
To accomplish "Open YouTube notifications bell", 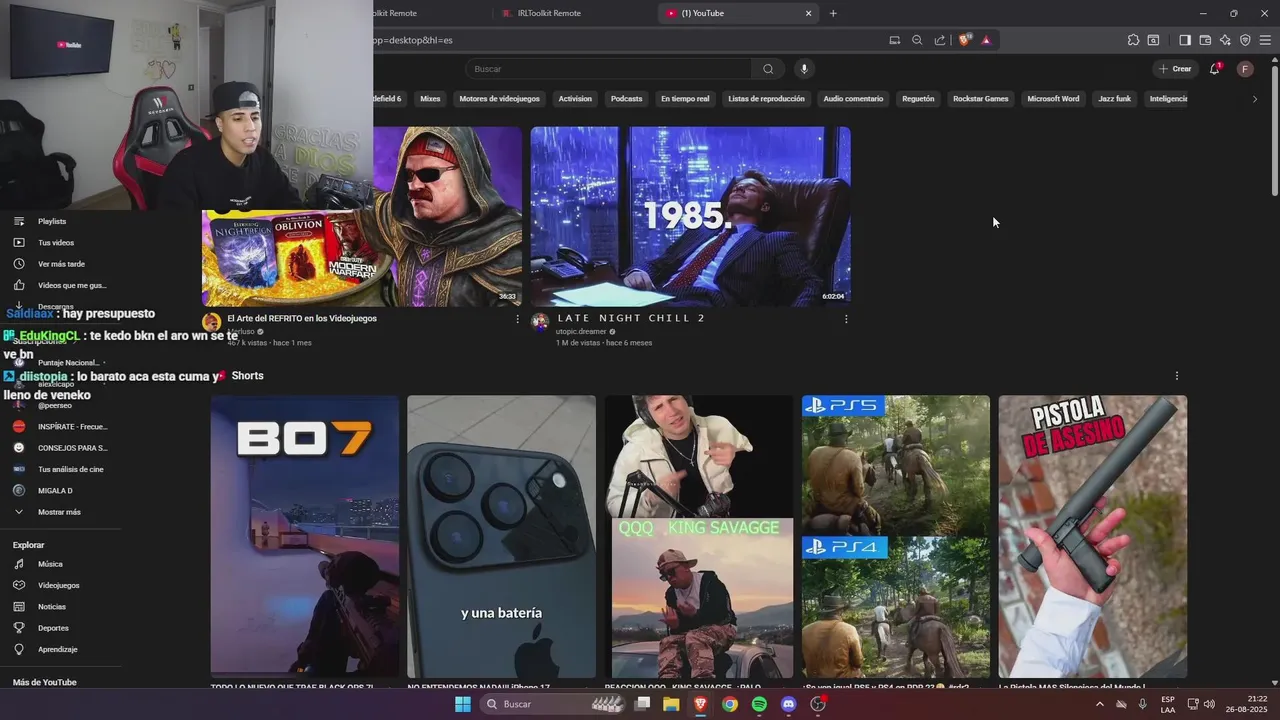I will pos(1214,69).
